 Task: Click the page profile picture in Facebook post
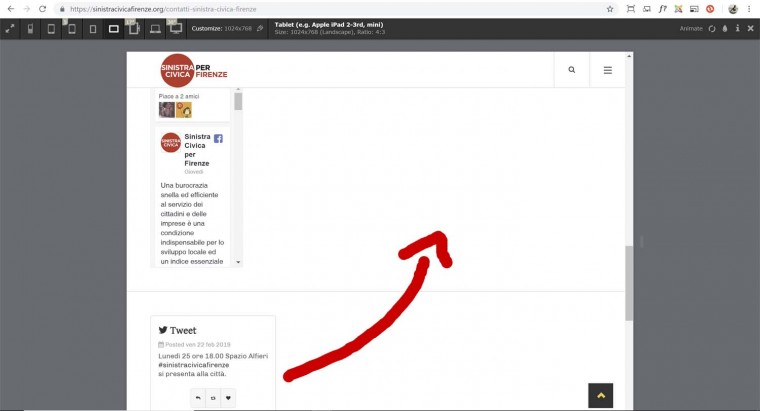171,142
